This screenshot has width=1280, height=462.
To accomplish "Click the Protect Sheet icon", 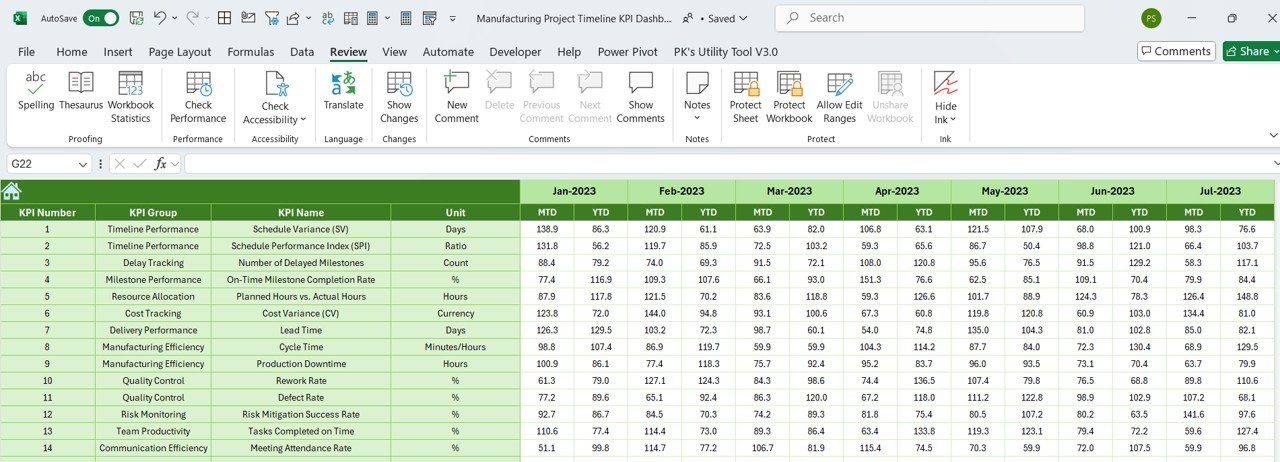I will (745, 83).
